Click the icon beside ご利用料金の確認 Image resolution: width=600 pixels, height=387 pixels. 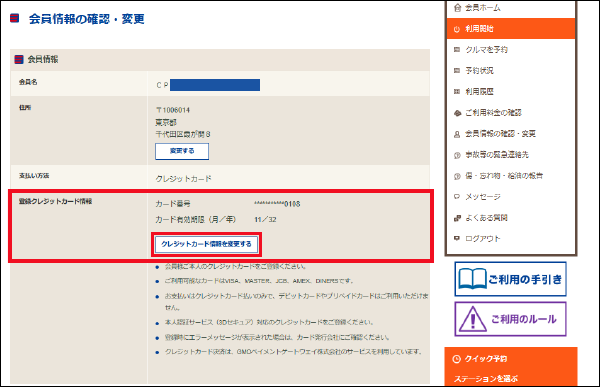(x=457, y=113)
